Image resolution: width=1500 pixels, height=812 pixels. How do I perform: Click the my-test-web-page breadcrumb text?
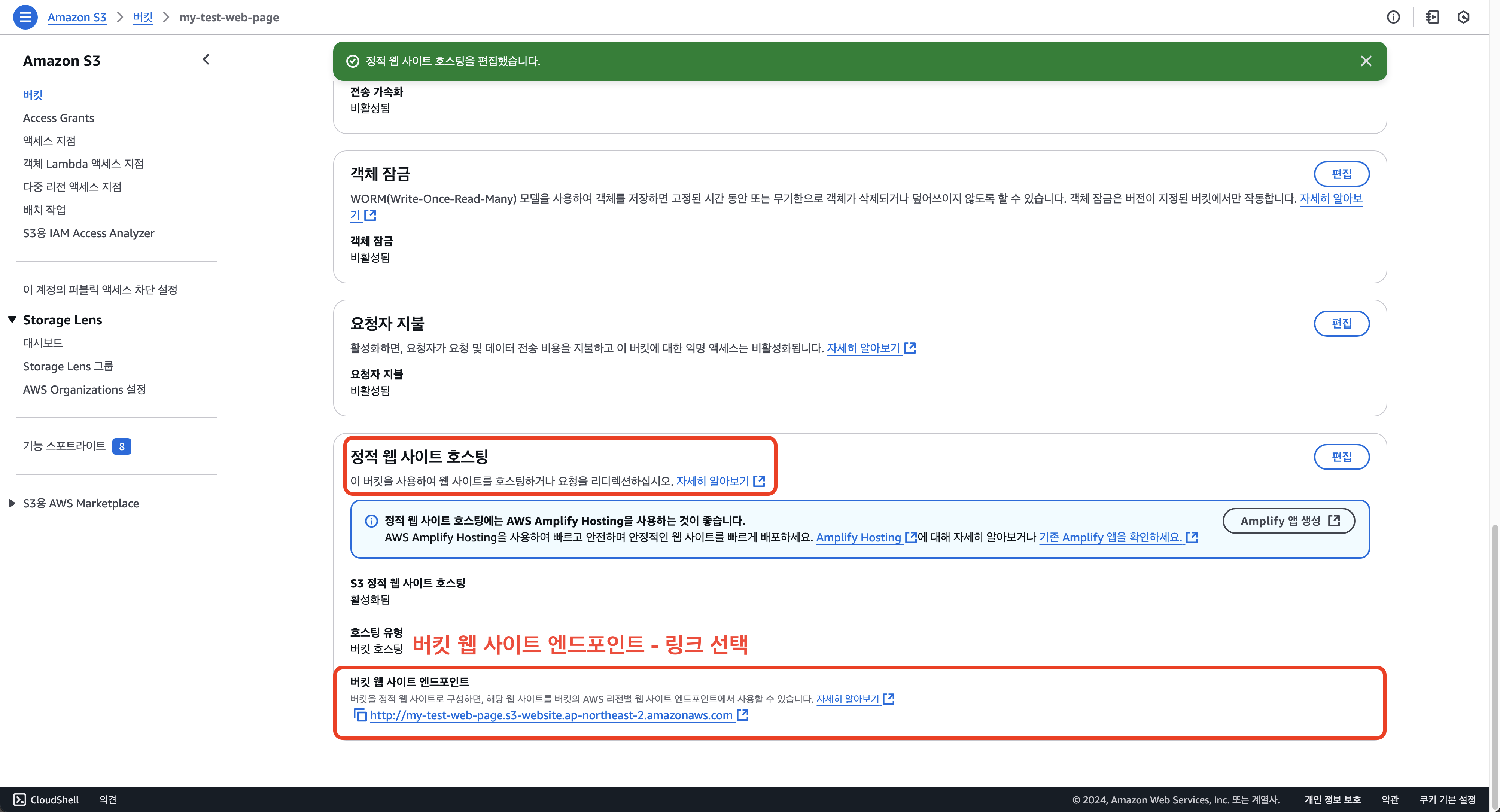tap(229, 17)
